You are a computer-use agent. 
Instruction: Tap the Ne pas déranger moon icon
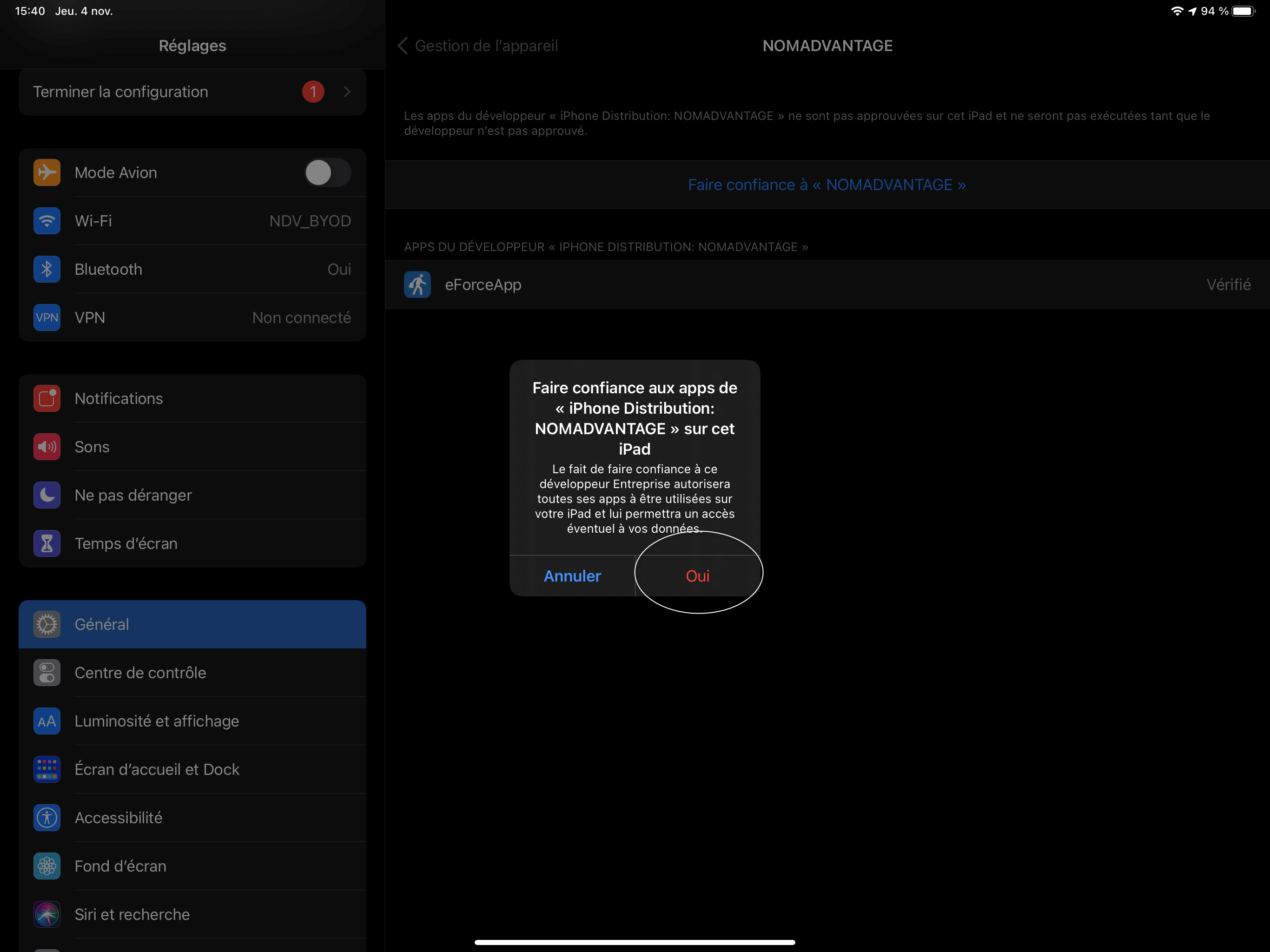tap(47, 495)
